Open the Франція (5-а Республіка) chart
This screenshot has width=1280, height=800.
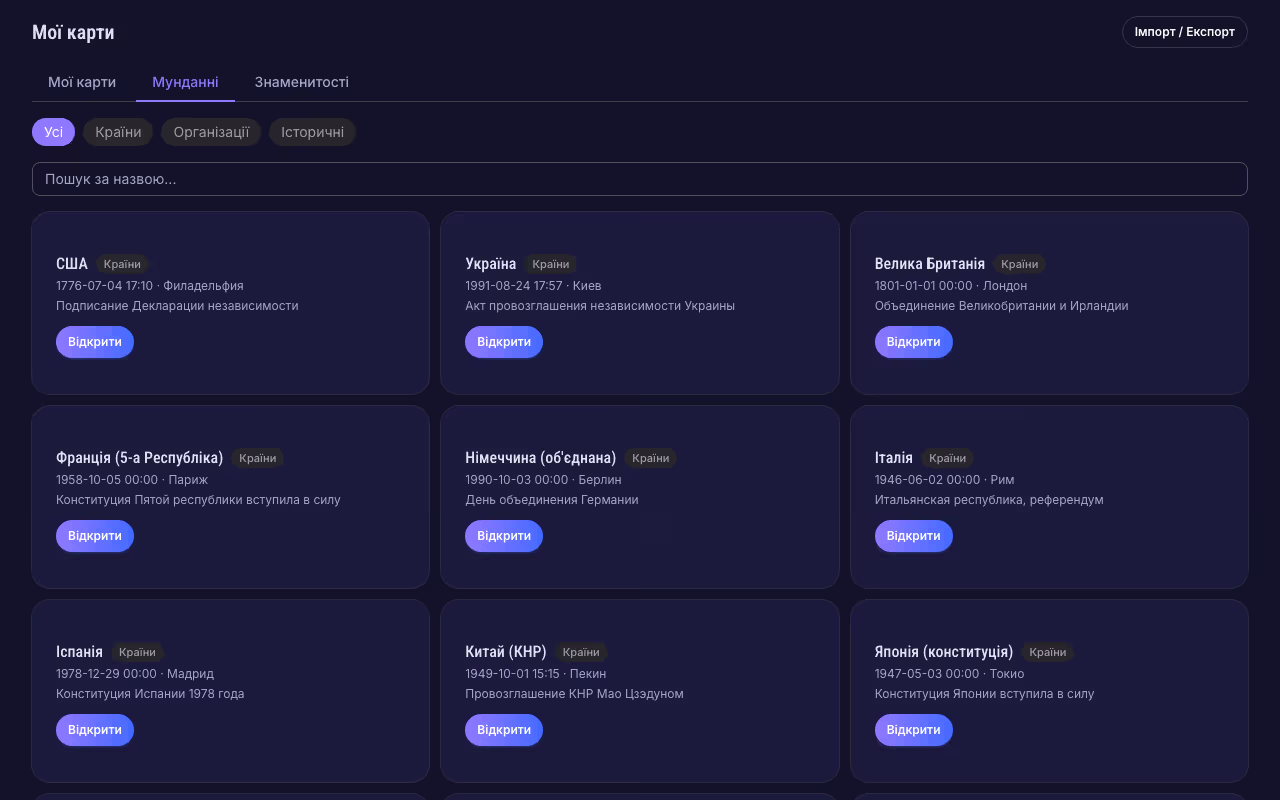click(x=95, y=536)
